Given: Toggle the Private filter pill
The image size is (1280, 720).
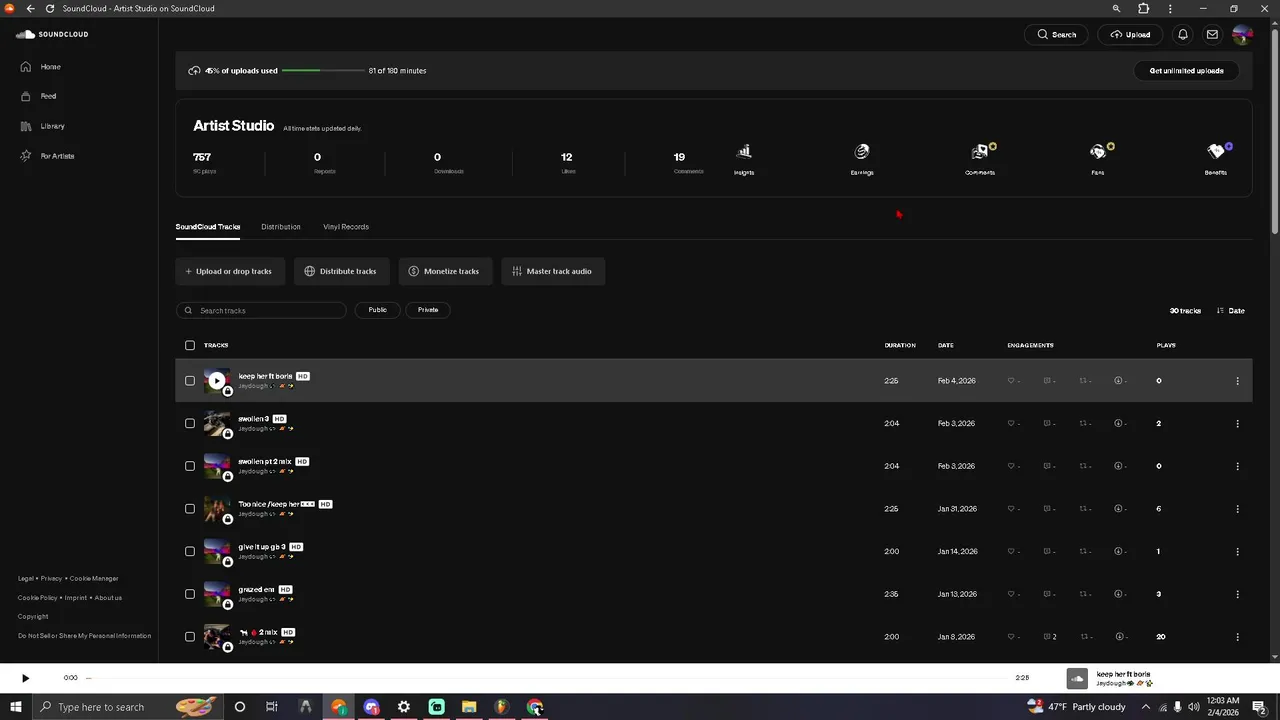Looking at the screenshot, I should point(428,310).
